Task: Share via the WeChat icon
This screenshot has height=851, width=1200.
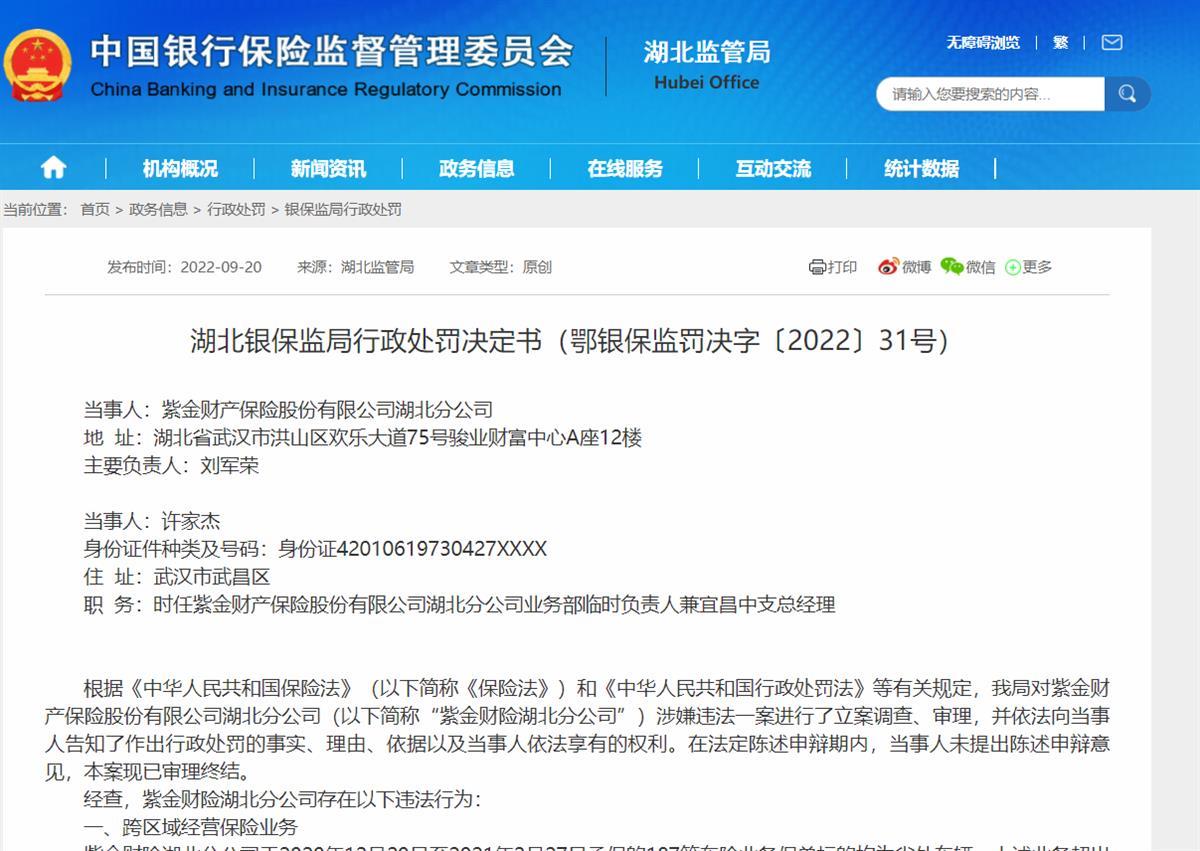Action: point(951,267)
